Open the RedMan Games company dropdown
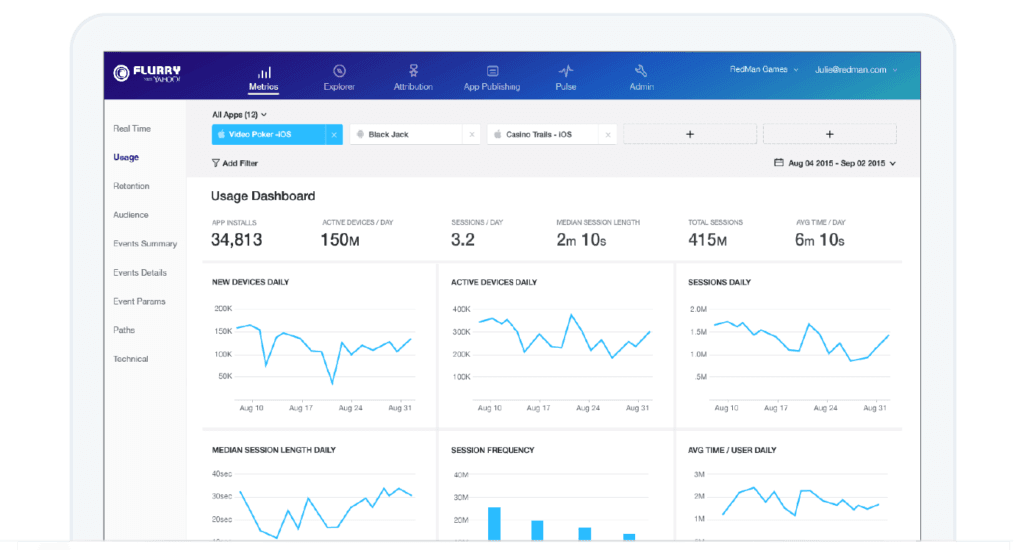The width and height of the screenshot is (1024, 550). pos(763,69)
